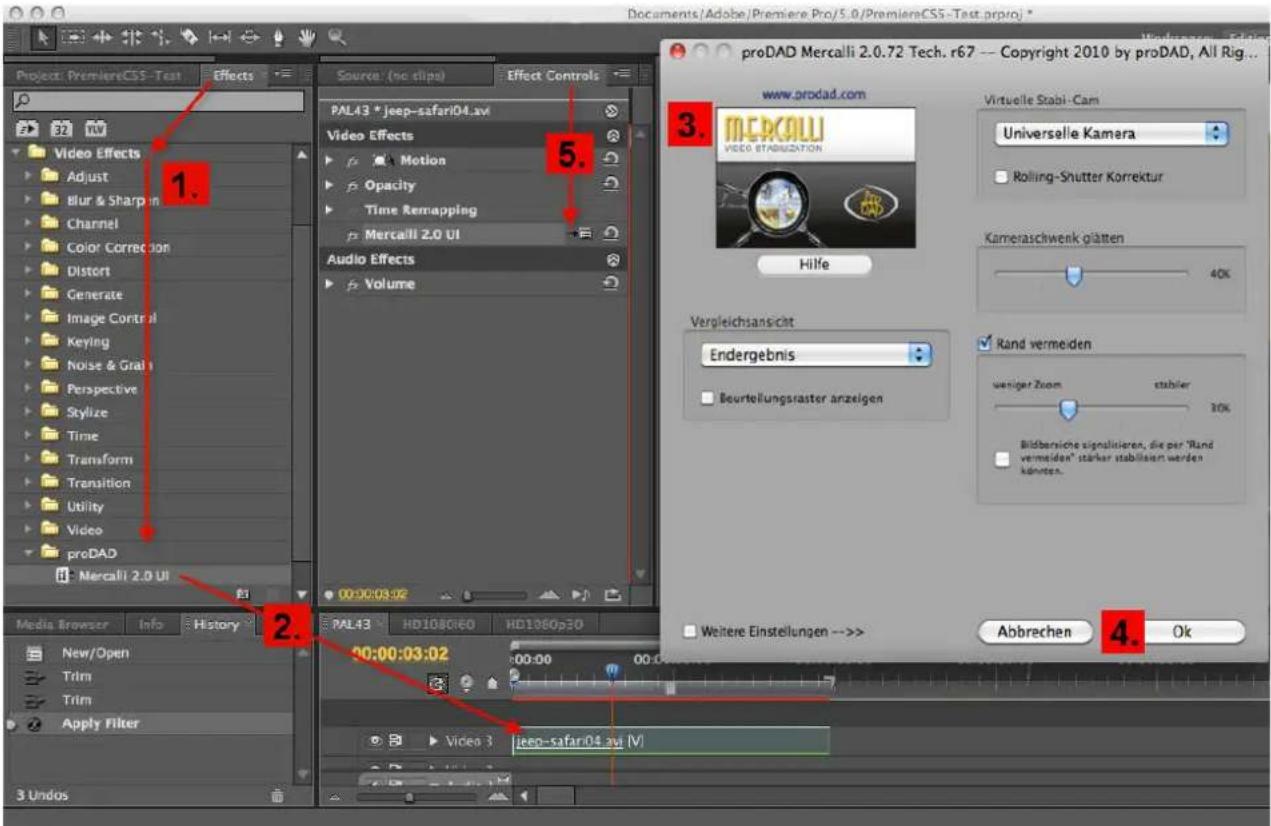
Task: Reset the Volume audio effect
Action: [612, 284]
